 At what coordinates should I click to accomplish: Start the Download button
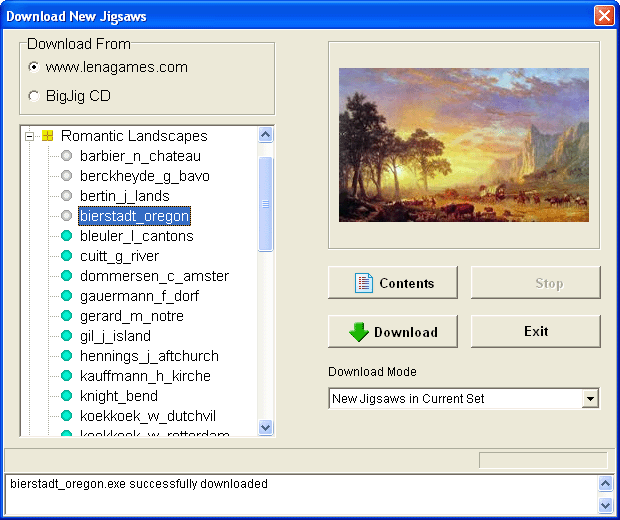coord(393,331)
